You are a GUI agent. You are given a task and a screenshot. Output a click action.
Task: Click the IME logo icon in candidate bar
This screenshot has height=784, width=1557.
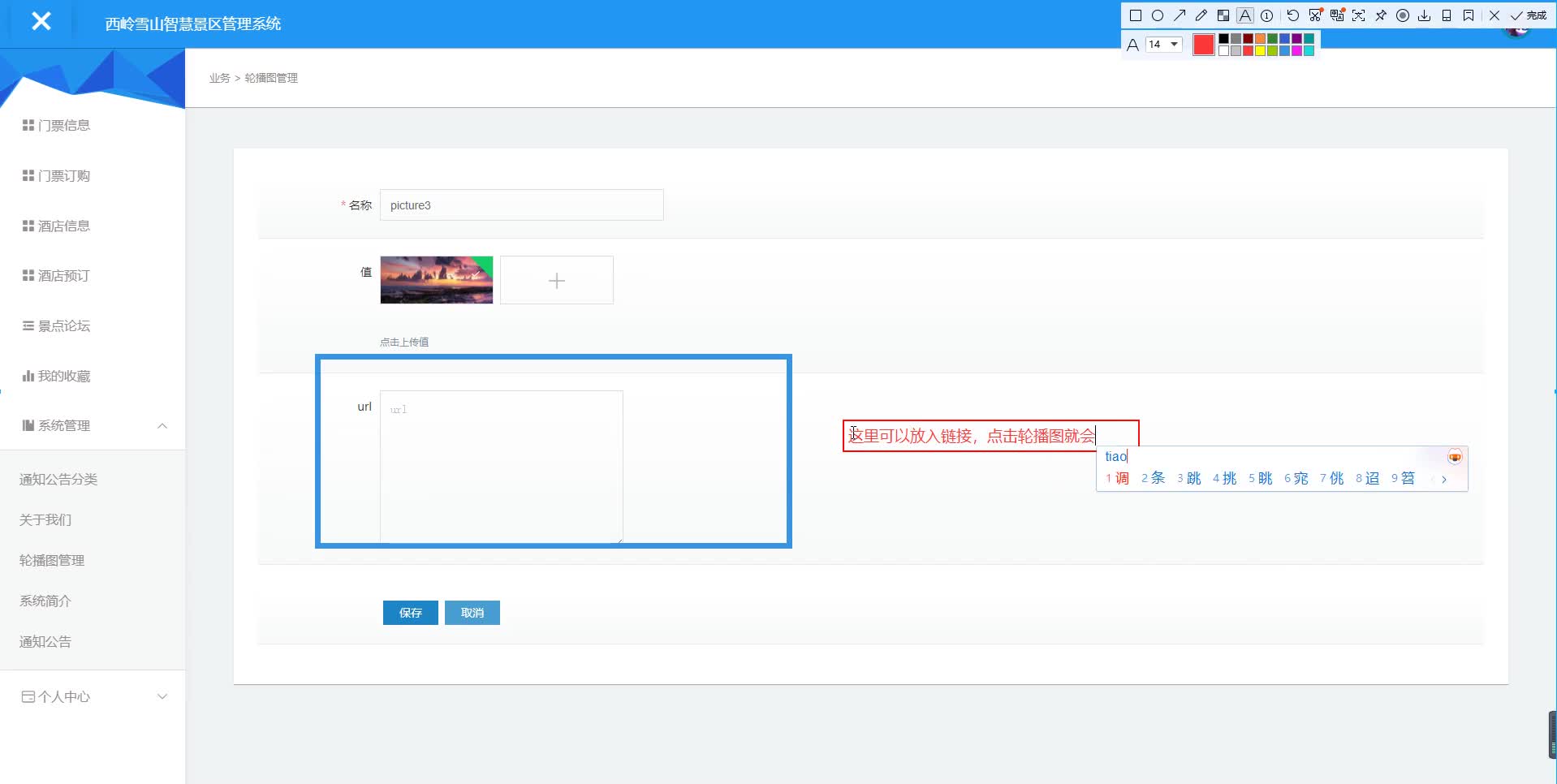pos(1455,457)
